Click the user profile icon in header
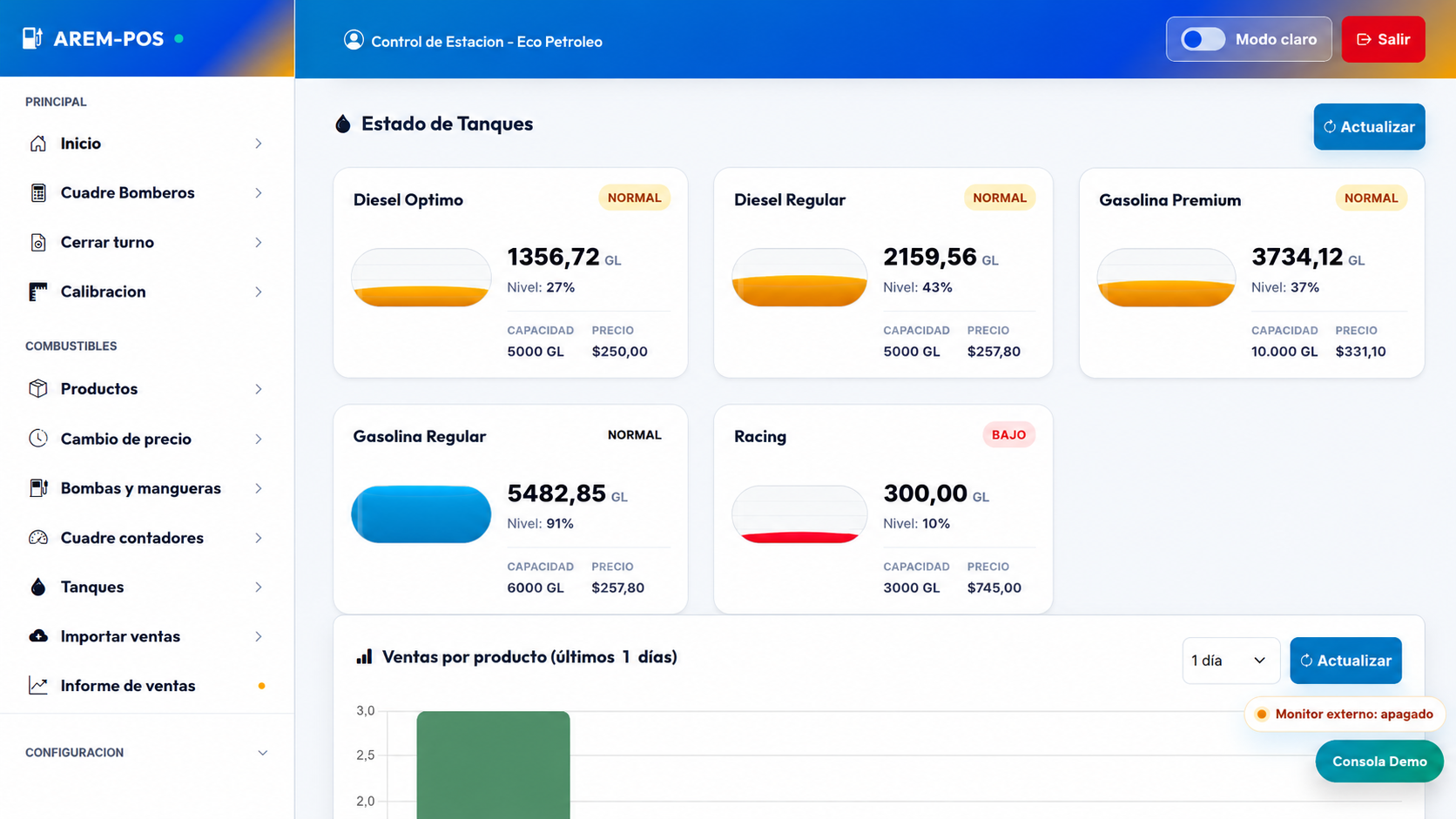The image size is (1456, 819). [x=354, y=40]
